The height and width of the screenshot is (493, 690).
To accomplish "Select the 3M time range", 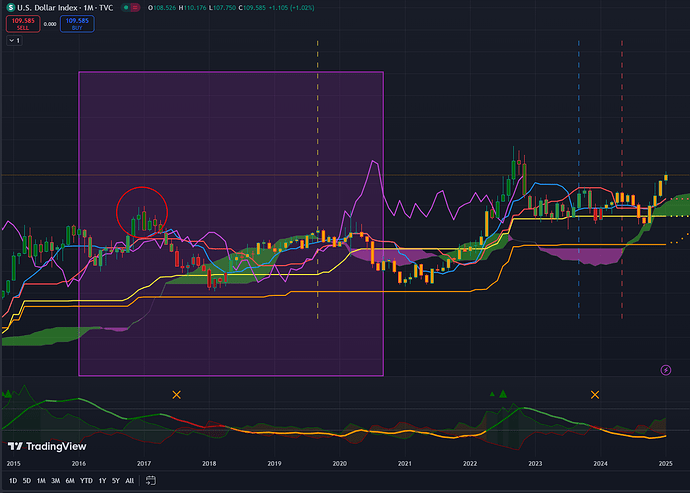I will point(55,481).
